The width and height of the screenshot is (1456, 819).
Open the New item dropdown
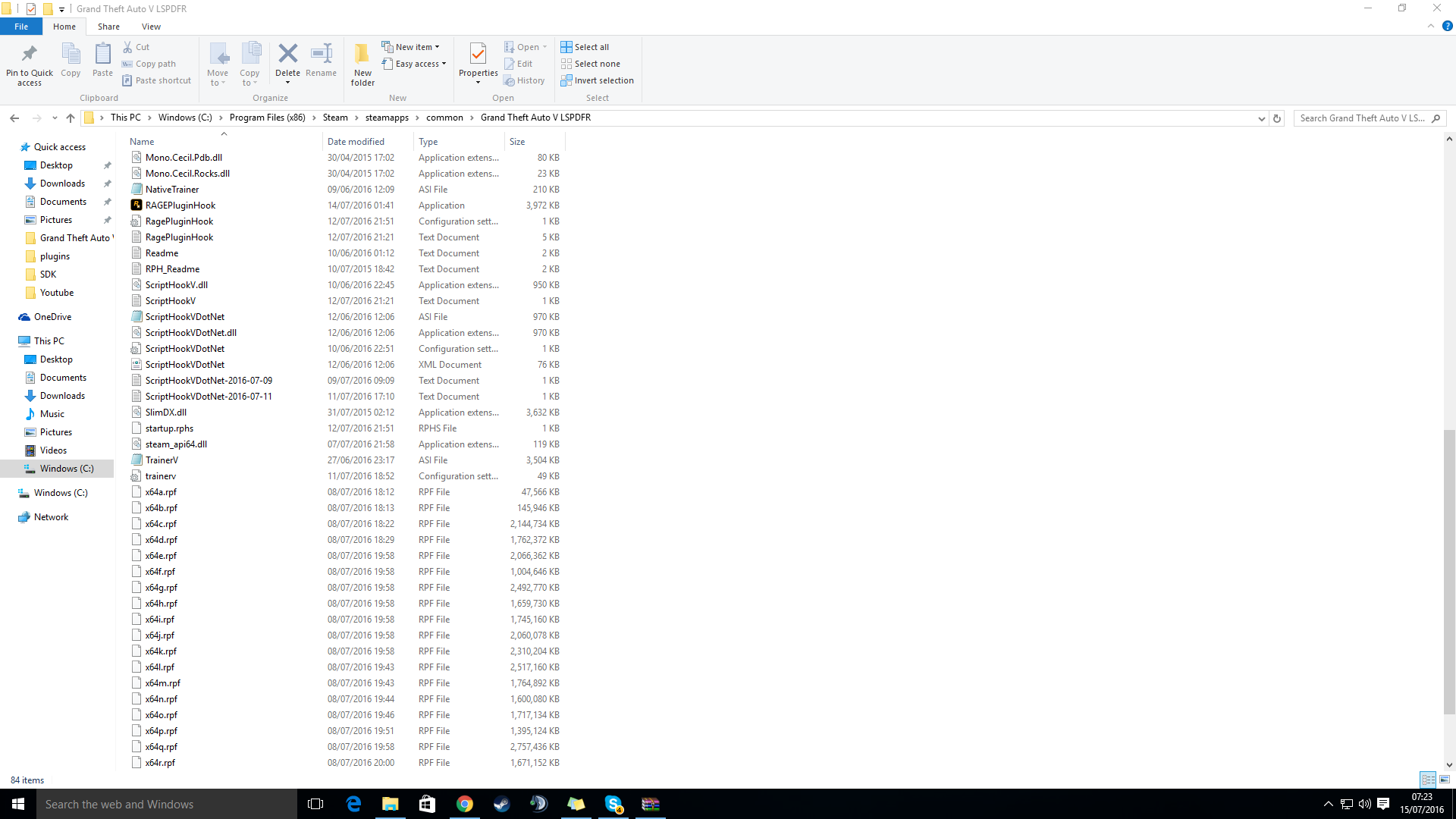click(412, 47)
